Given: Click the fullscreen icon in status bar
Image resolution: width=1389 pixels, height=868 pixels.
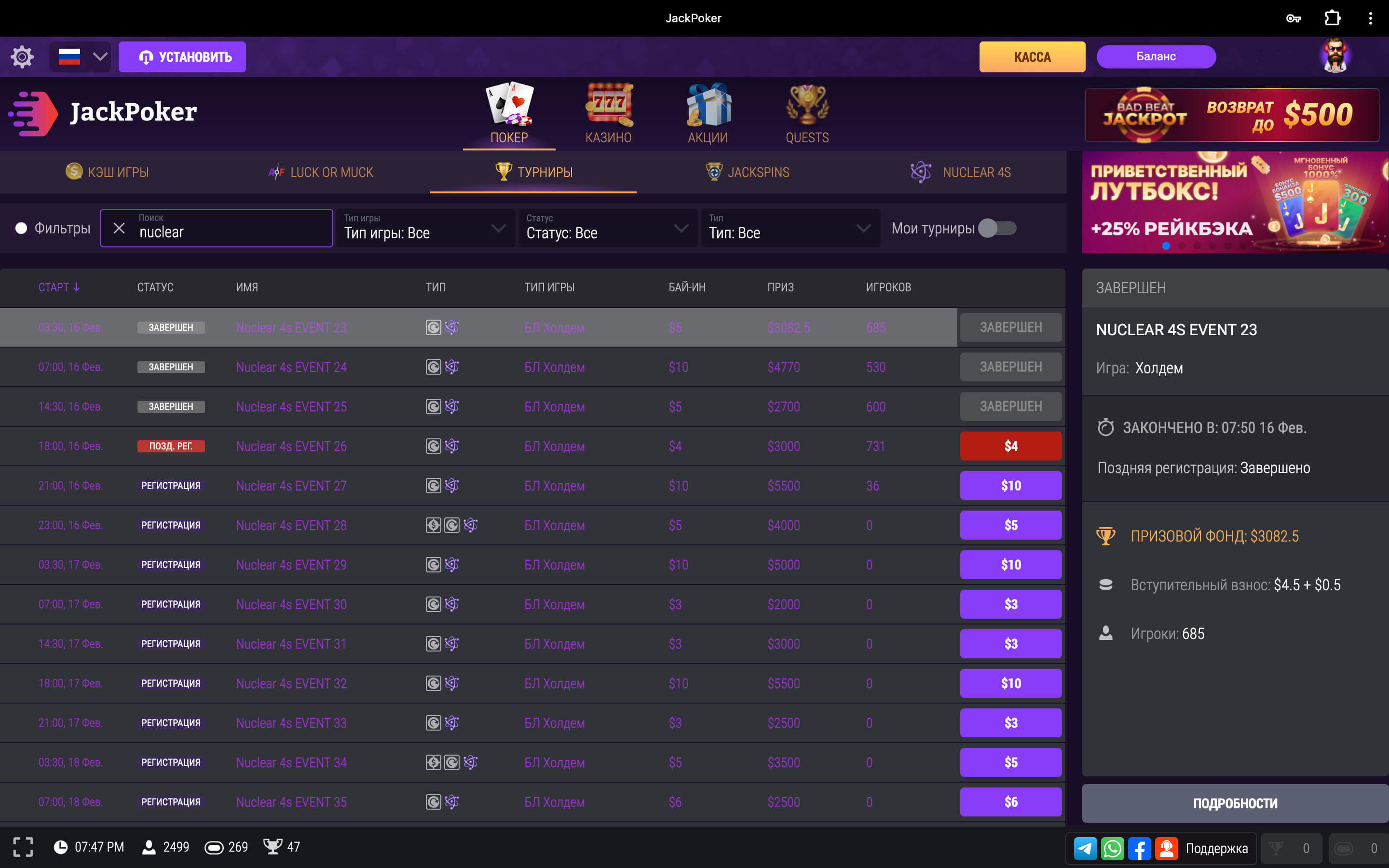Looking at the screenshot, I should tap(23, 847).
